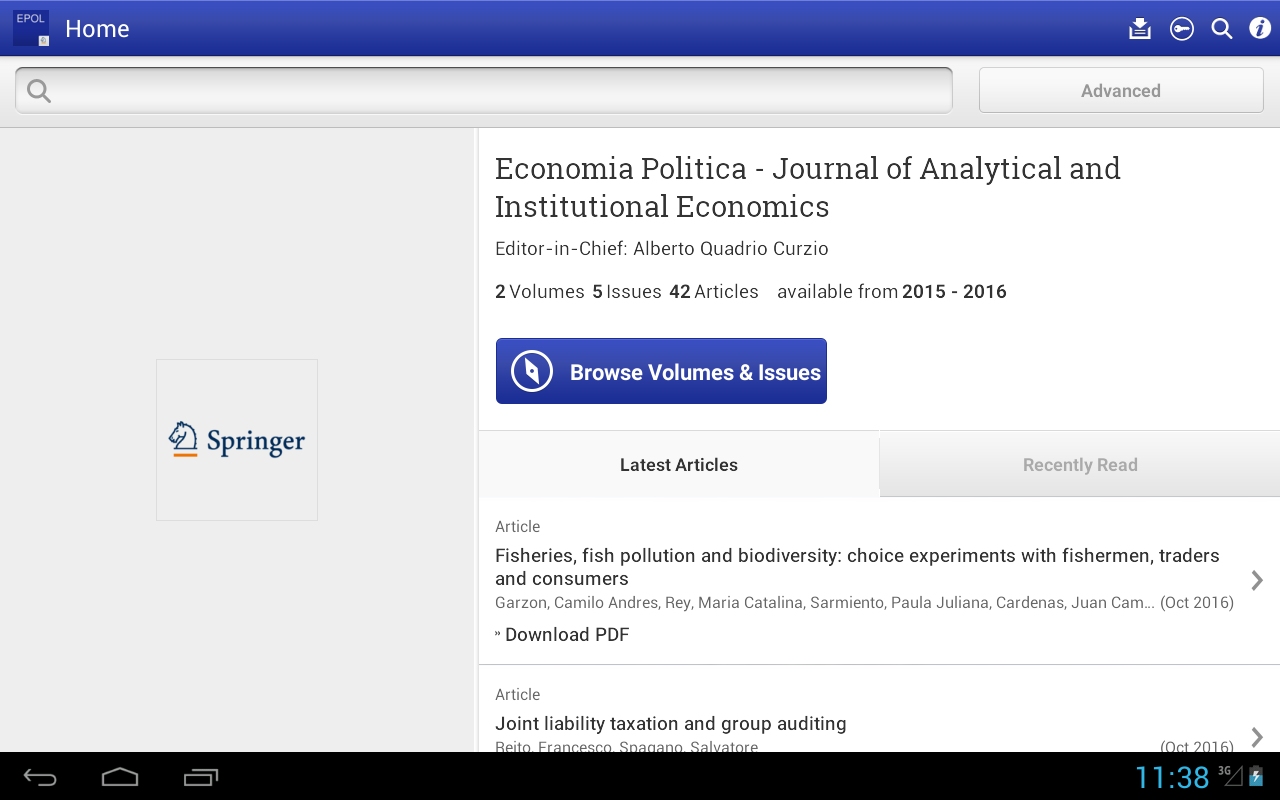Tap the Download PDF link
This screenshot has height=800, width=1280.
point(566,635)
